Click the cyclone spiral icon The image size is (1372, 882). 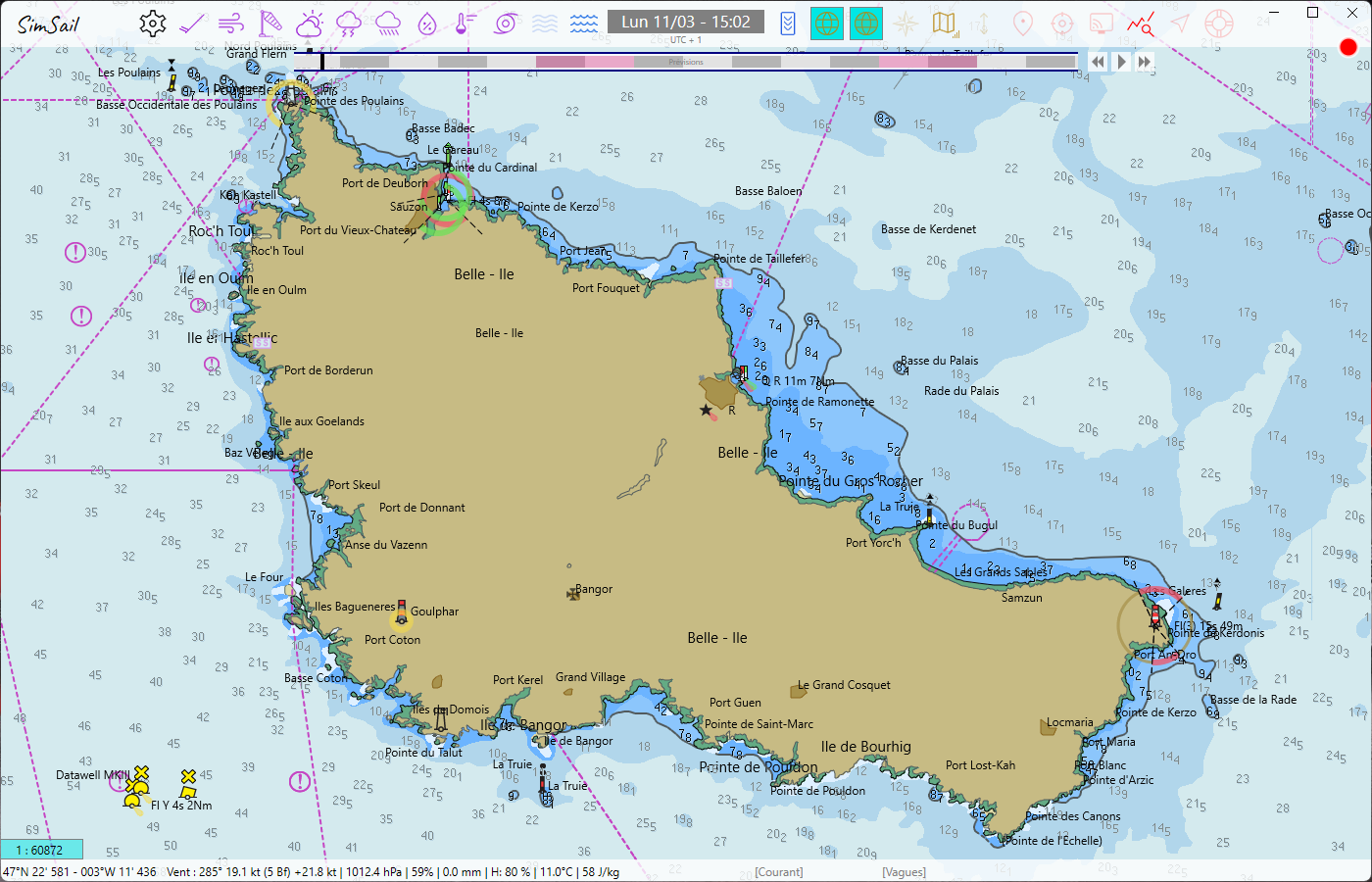click(x=506, y=24)
